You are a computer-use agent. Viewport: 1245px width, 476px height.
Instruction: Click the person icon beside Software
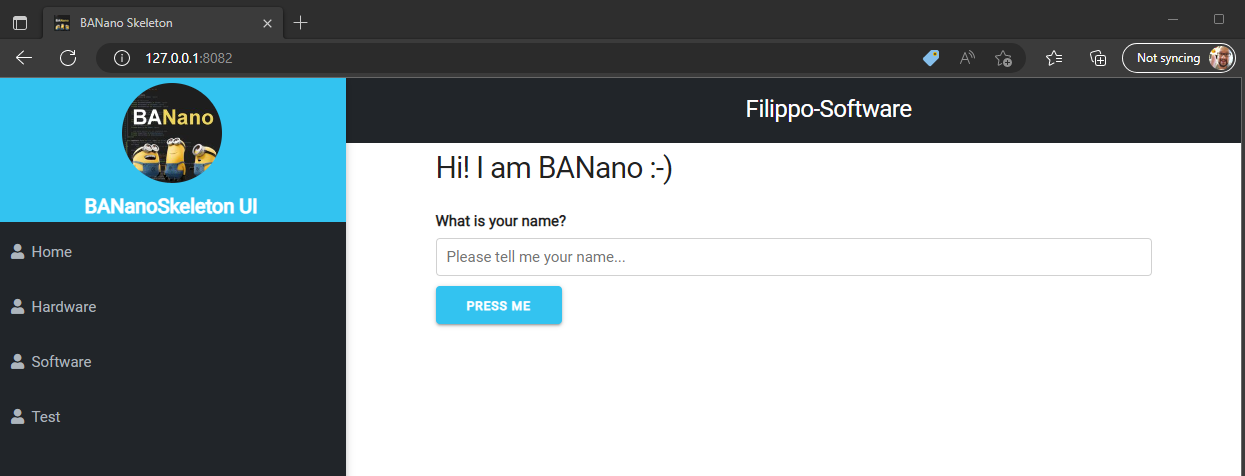[18, 362]
